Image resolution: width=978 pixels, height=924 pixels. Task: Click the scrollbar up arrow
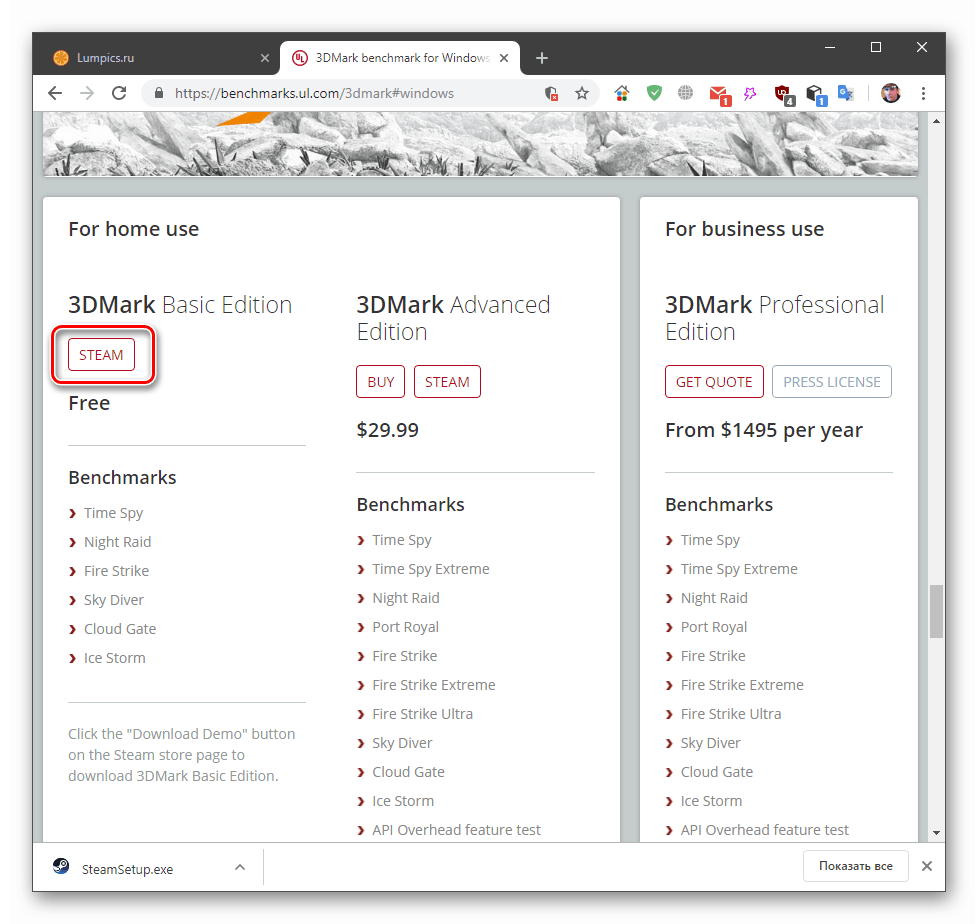pos(936,121)
